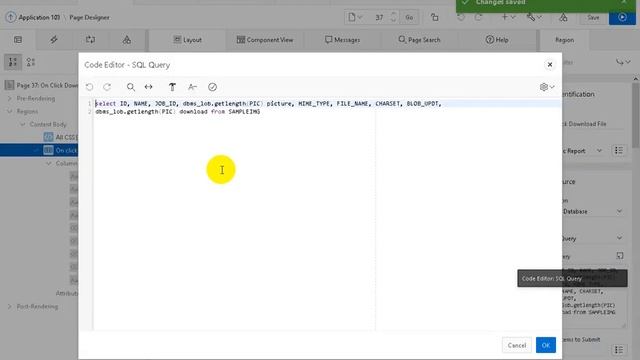This screenshot has width=640, height=360.
Task: Collapse the Columns tree node
Action: click(x=49, y=163)
